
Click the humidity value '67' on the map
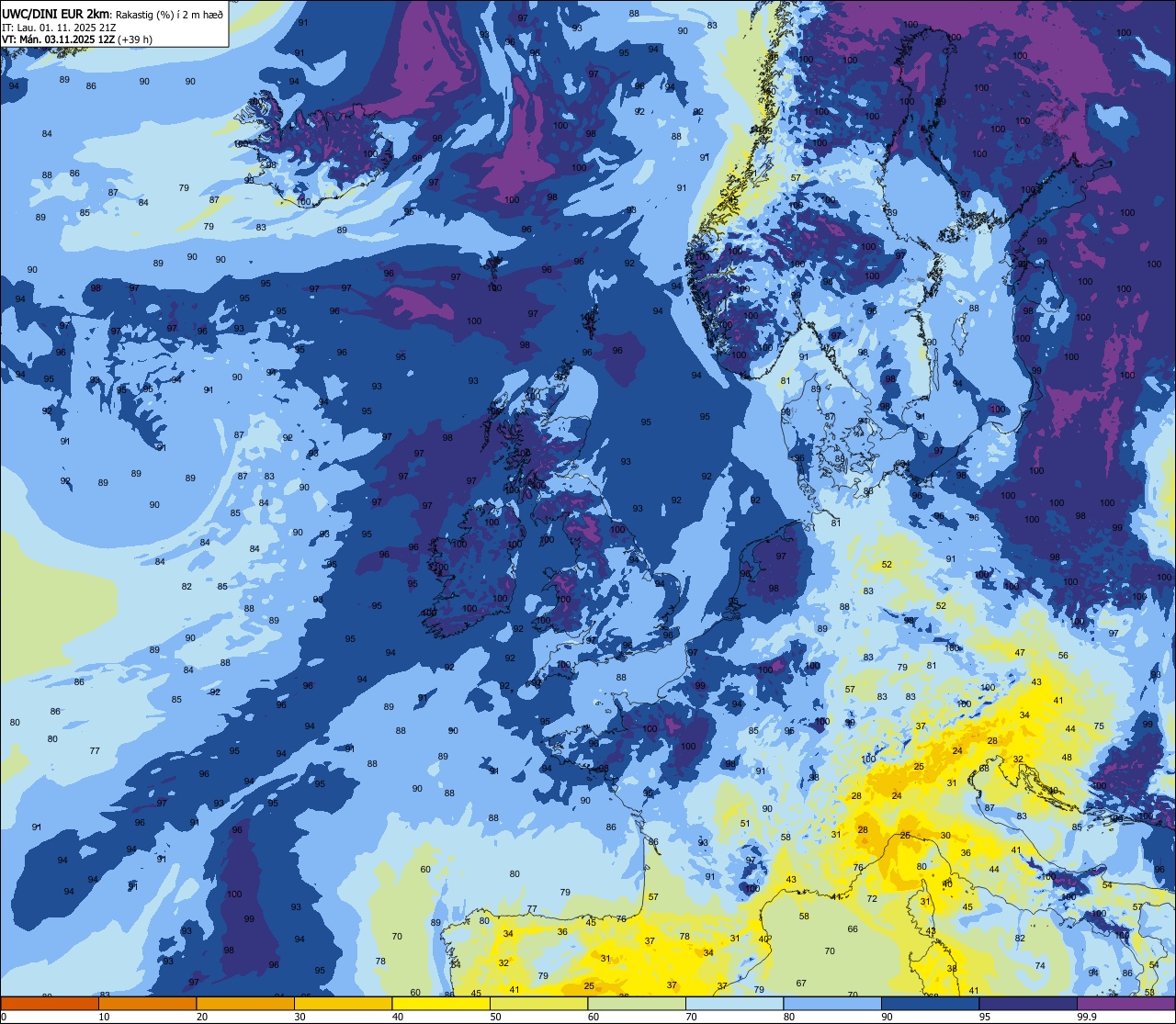point(801,983)
